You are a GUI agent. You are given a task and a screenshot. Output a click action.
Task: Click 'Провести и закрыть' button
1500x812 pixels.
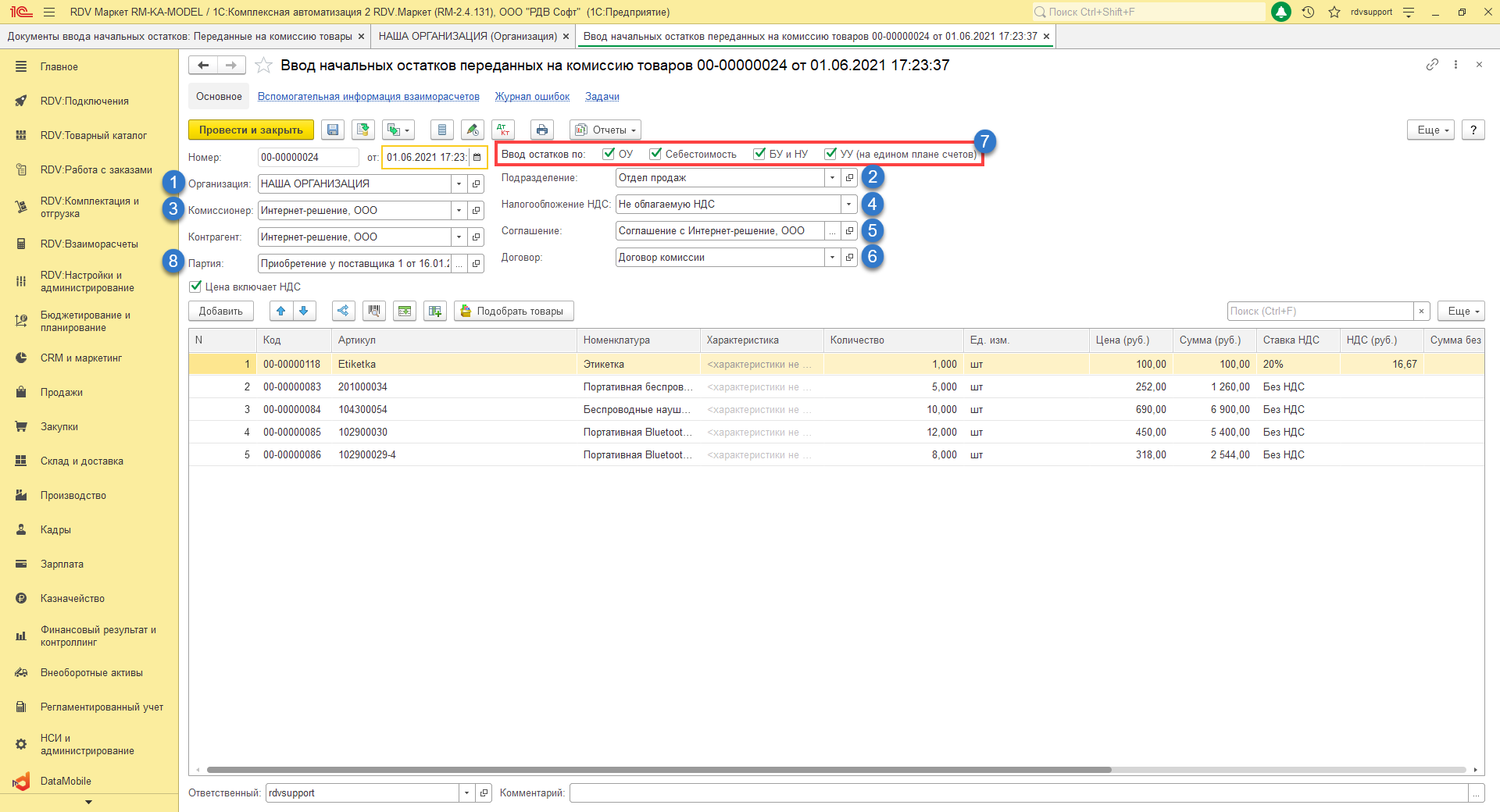(250, 130)
